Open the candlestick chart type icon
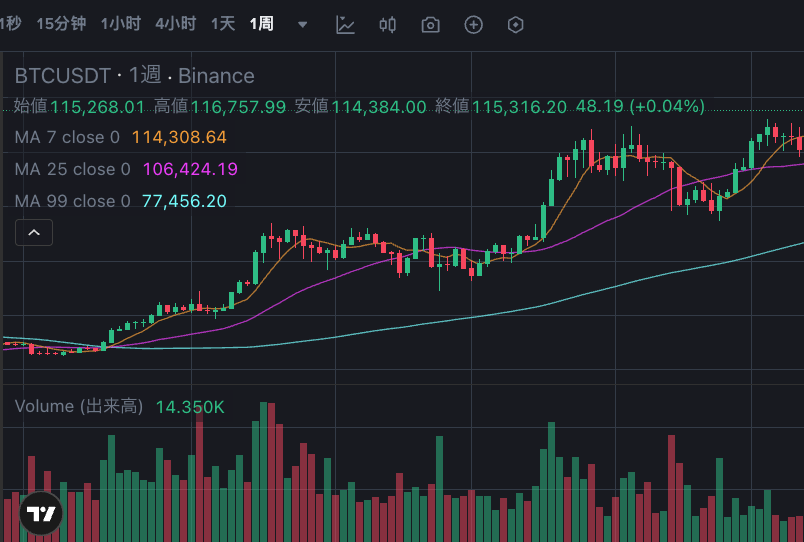 coord(388,25)
